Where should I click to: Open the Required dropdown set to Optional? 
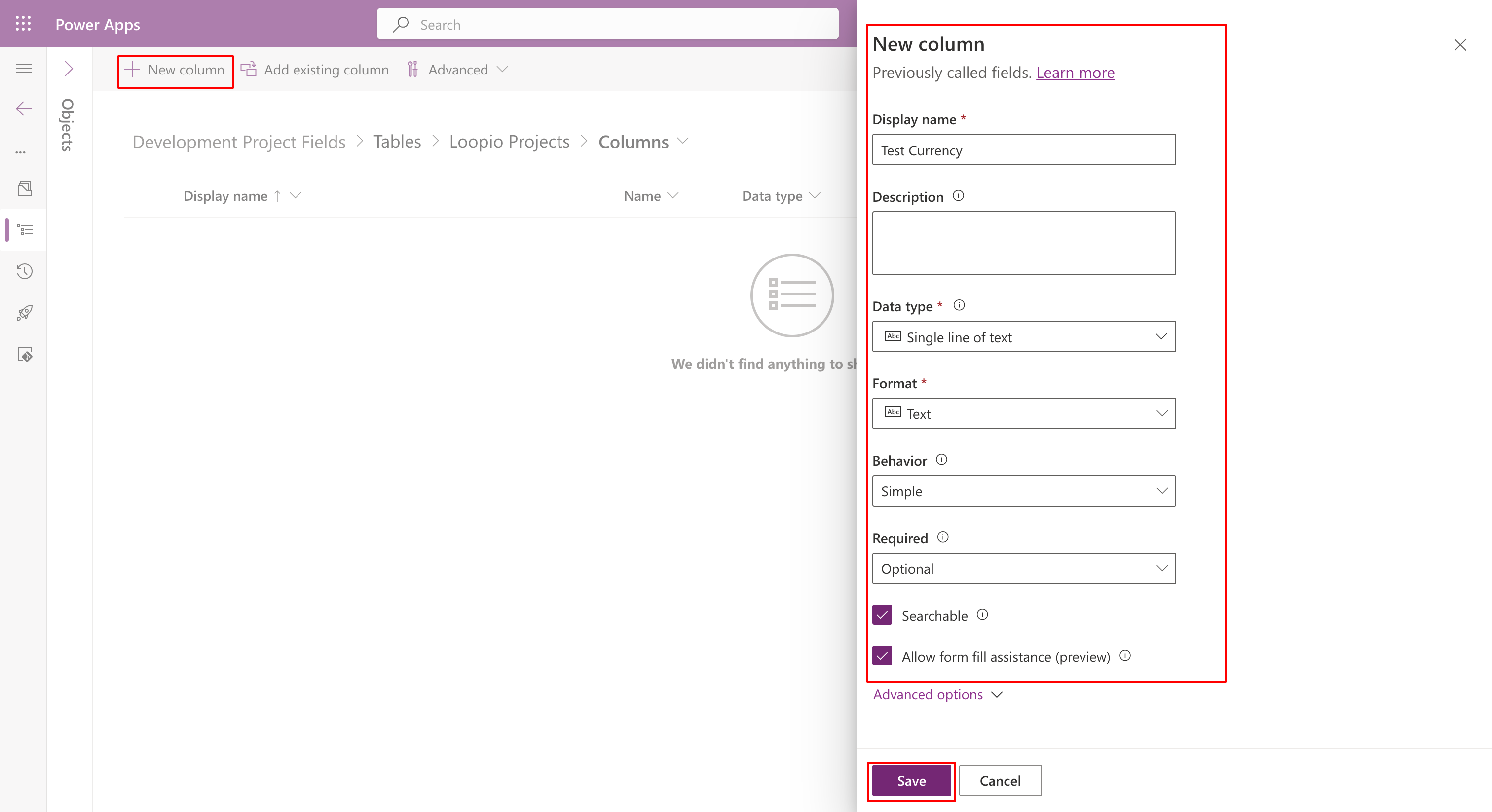pos(1024,569)
